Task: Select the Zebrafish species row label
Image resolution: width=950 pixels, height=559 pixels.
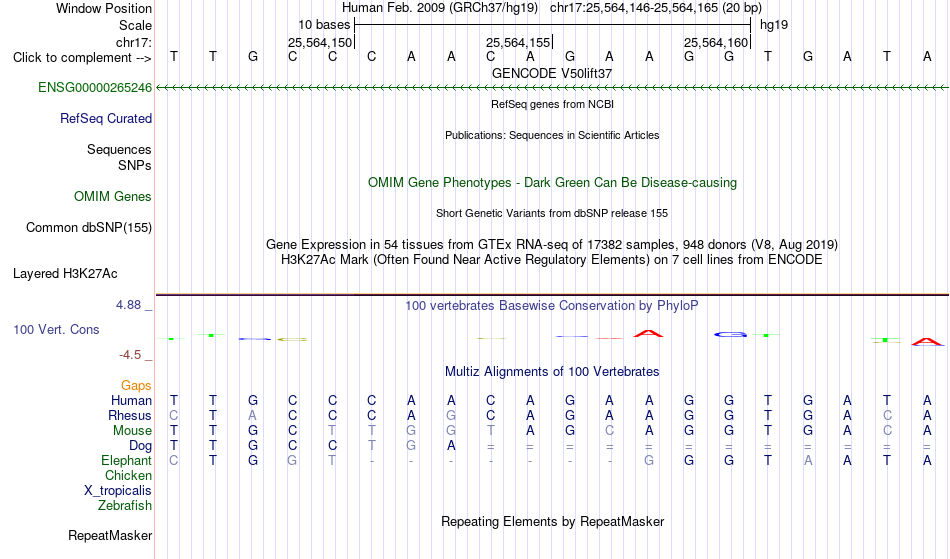Action: click(x=125, y=506)
